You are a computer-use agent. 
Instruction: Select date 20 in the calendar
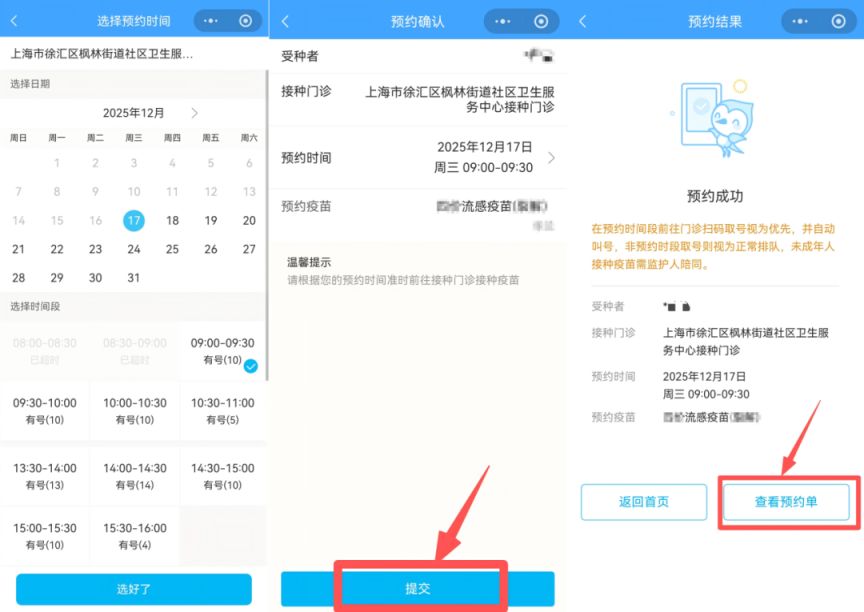[x=249, y=220]
